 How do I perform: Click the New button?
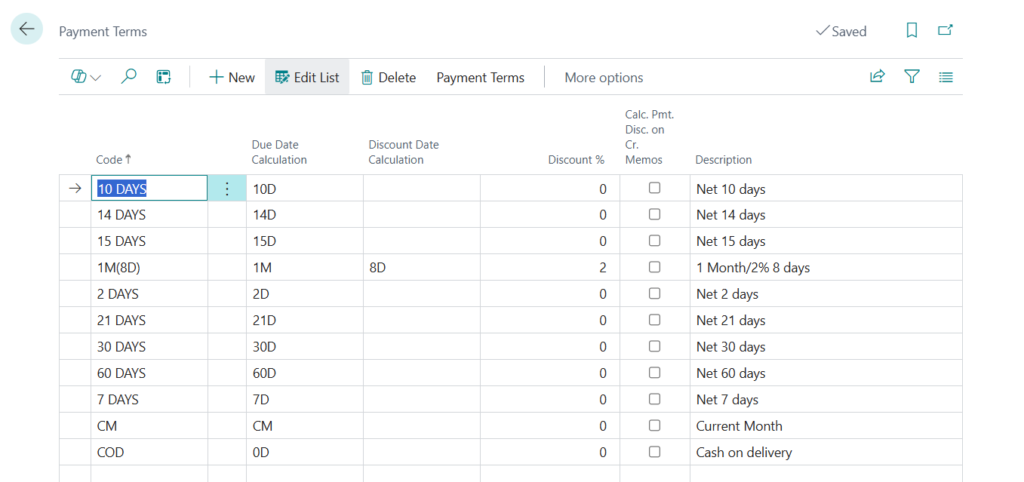pyautogui.click(x=232, y=77)
